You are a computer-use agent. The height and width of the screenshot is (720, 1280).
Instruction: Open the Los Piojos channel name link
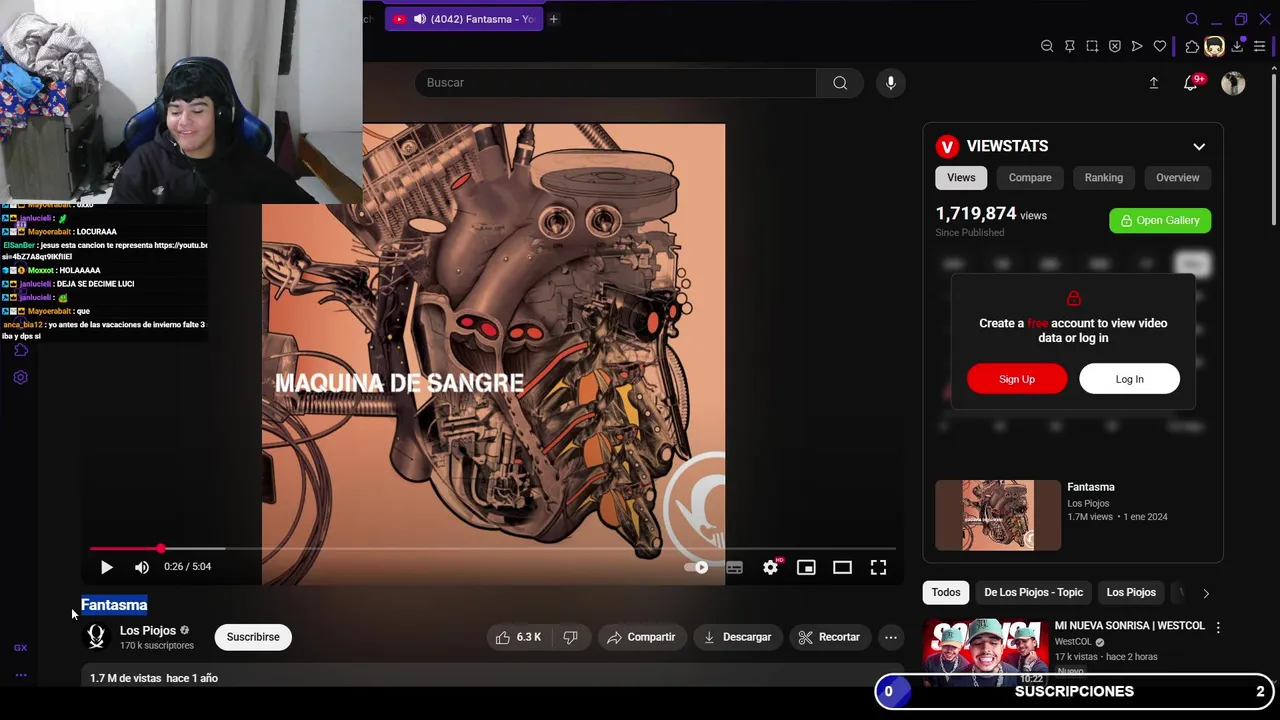point(148,630)
